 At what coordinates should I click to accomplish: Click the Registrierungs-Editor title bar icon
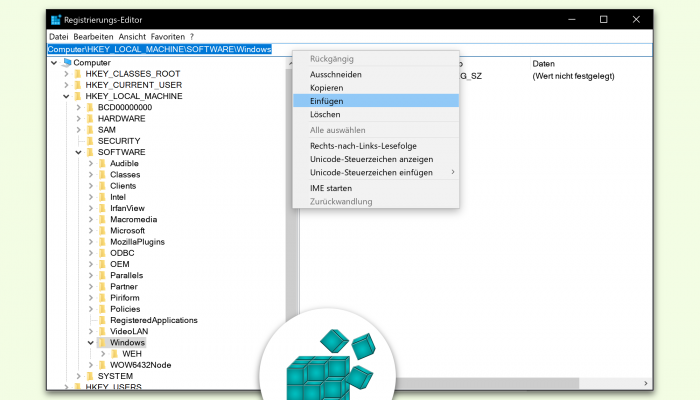pyautogui.click(x=56, y=20)
